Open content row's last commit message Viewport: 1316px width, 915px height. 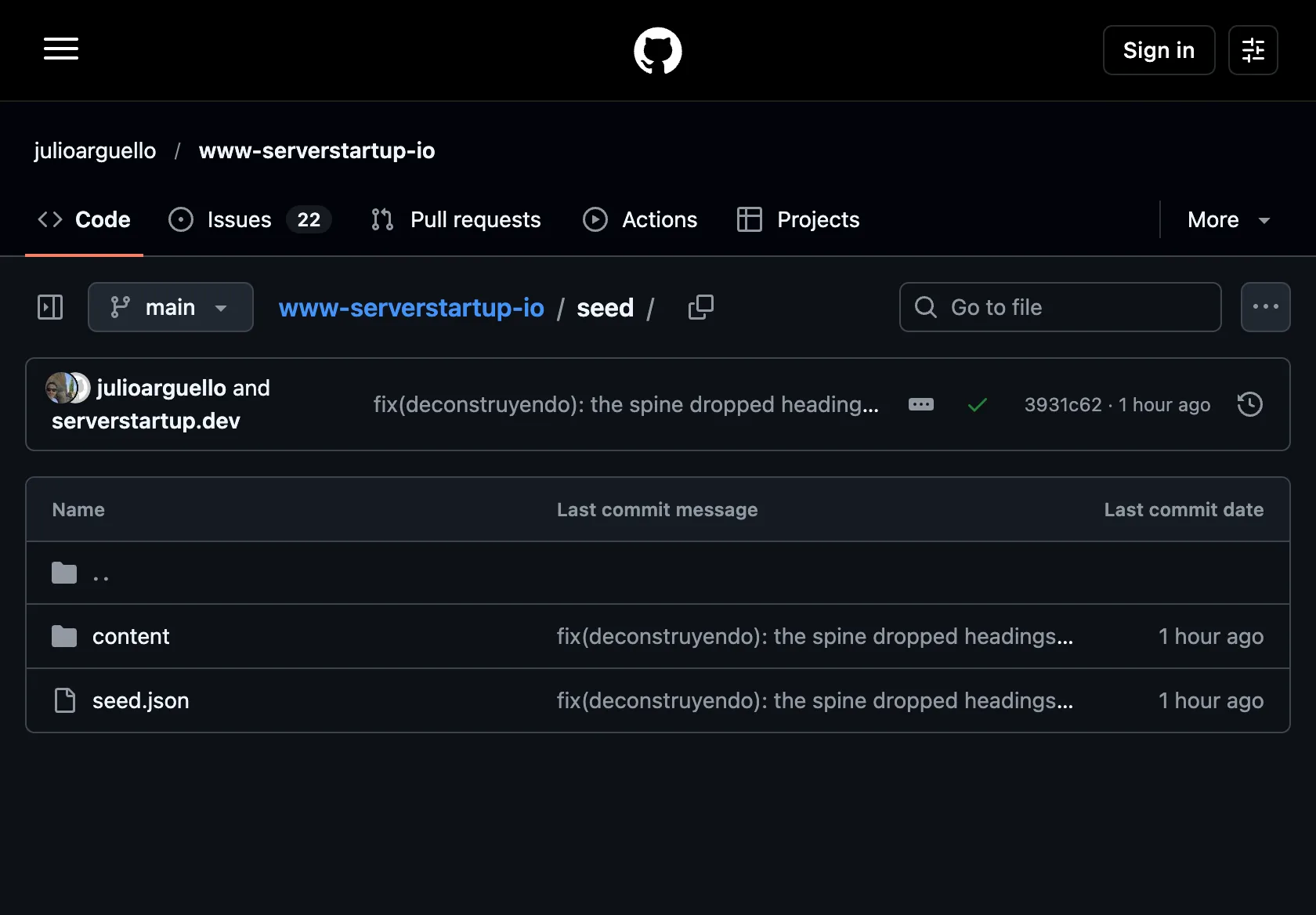point(815,636)
